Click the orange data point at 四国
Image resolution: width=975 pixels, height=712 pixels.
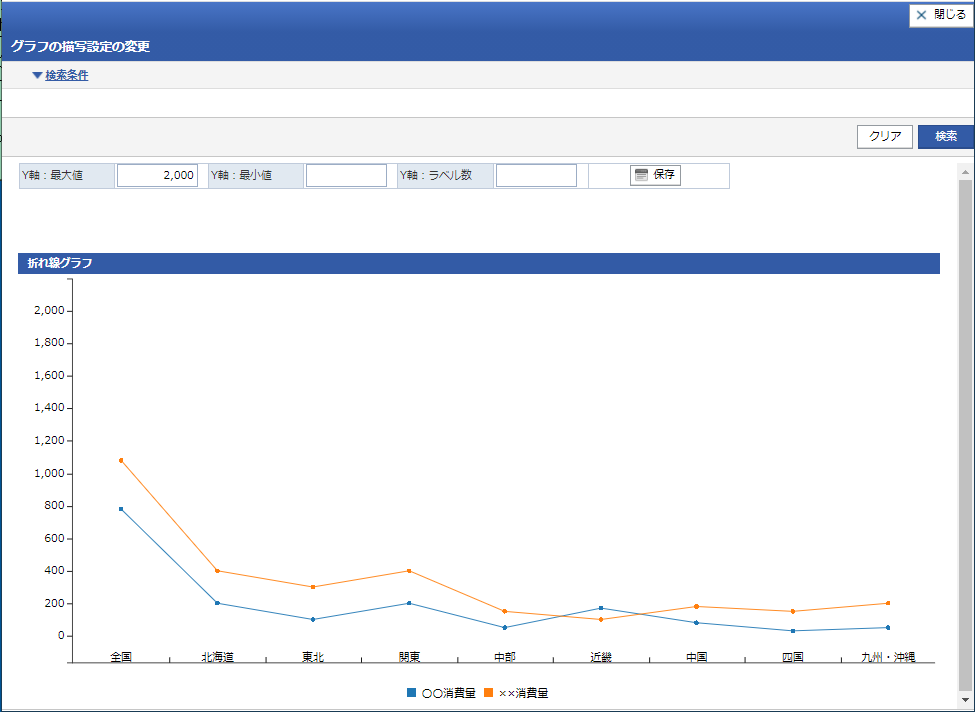pos(793,611)
